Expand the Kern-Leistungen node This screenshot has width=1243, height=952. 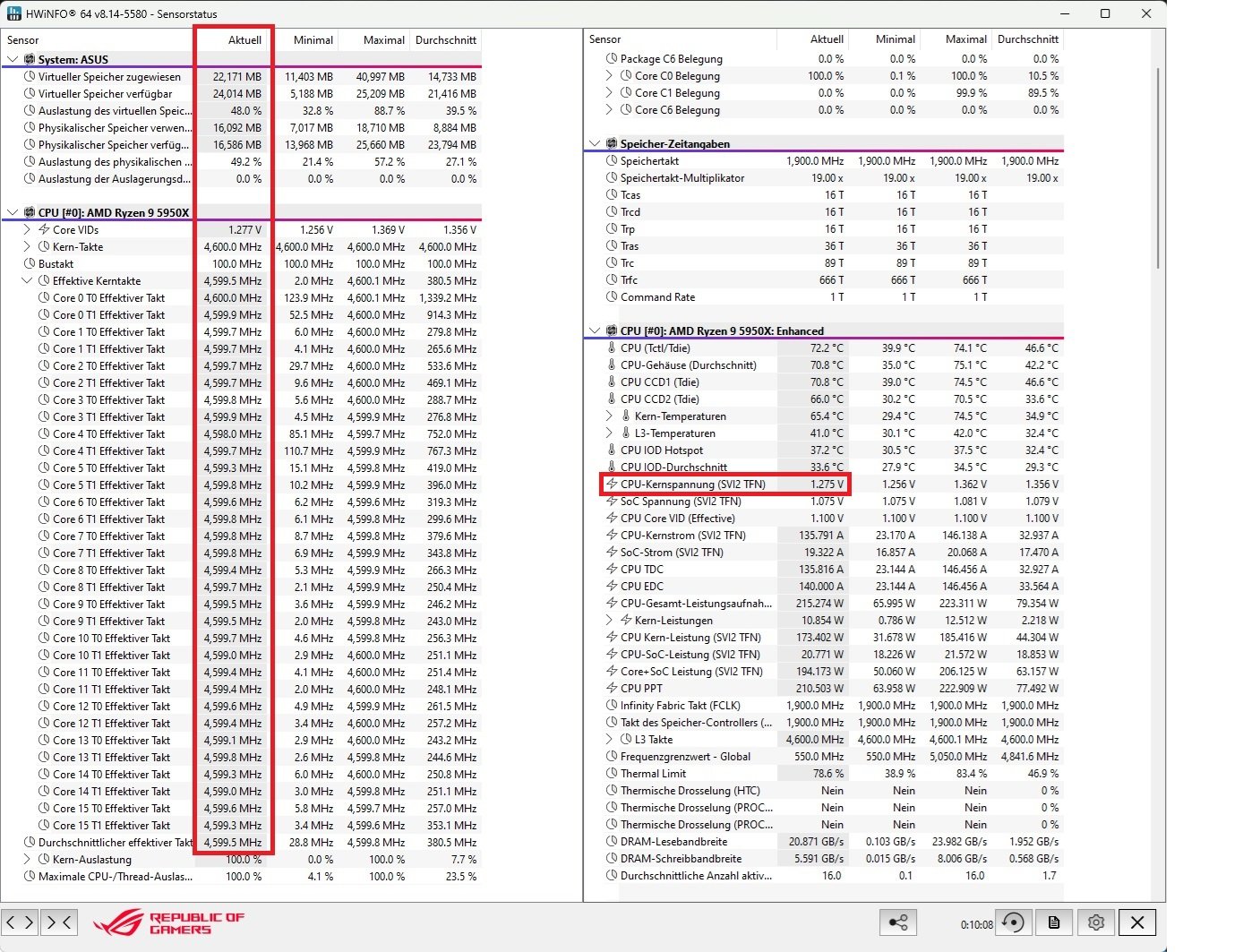610,620
